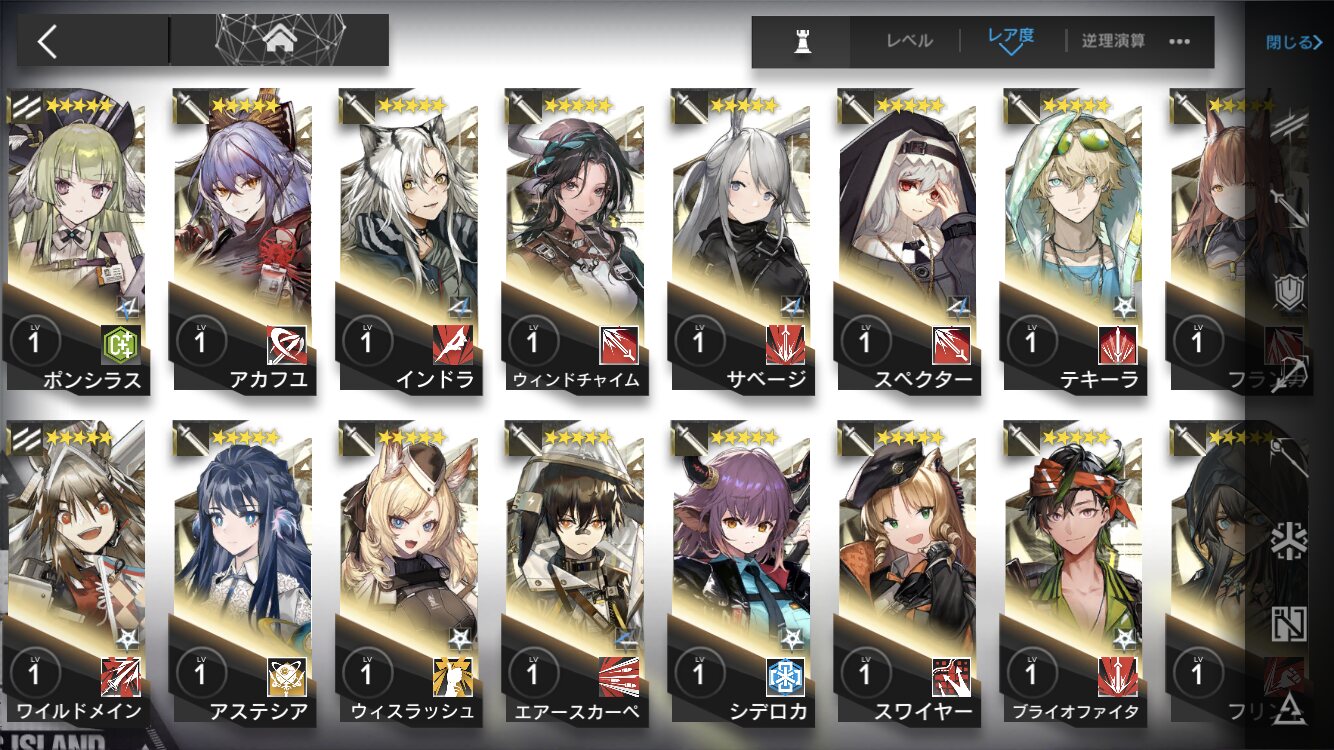Viewport: 1334px width, 750px height.
Task: Open the テキーラ operator card
Action: point(1073,240)
